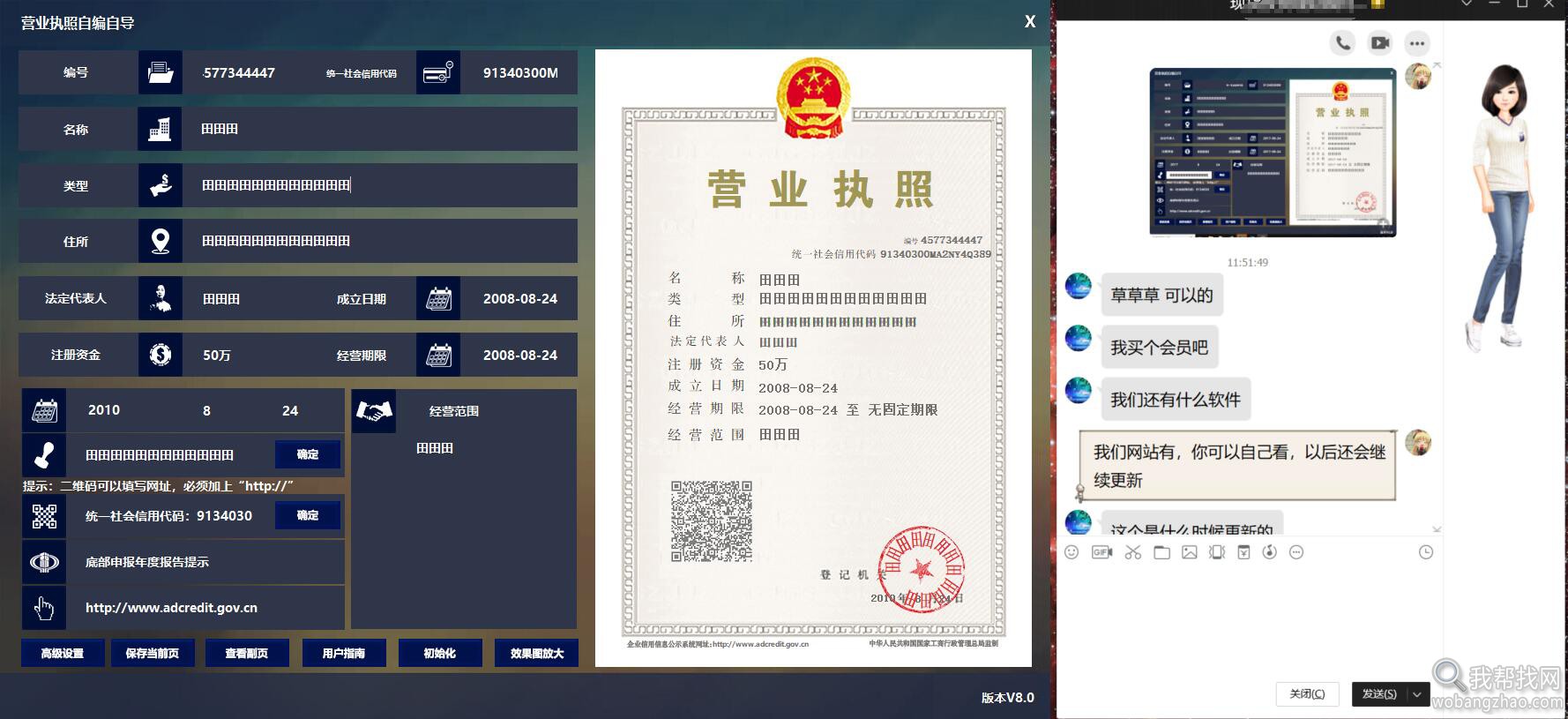Click the 效果图放大 button
Image resolution: width=1568 pixels, height=719 pixels.
point(536,654)
